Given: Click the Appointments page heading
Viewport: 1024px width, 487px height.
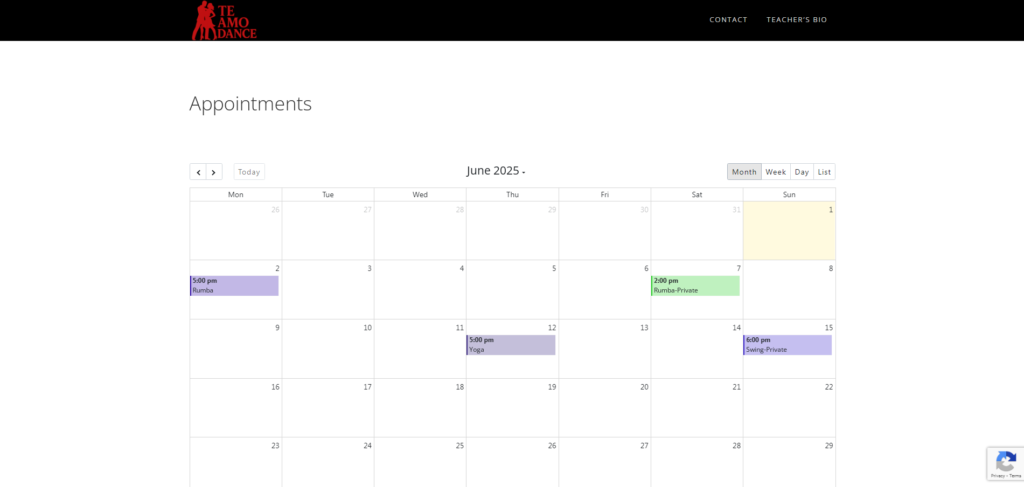Looking at the screenshot, I should 250,103.
